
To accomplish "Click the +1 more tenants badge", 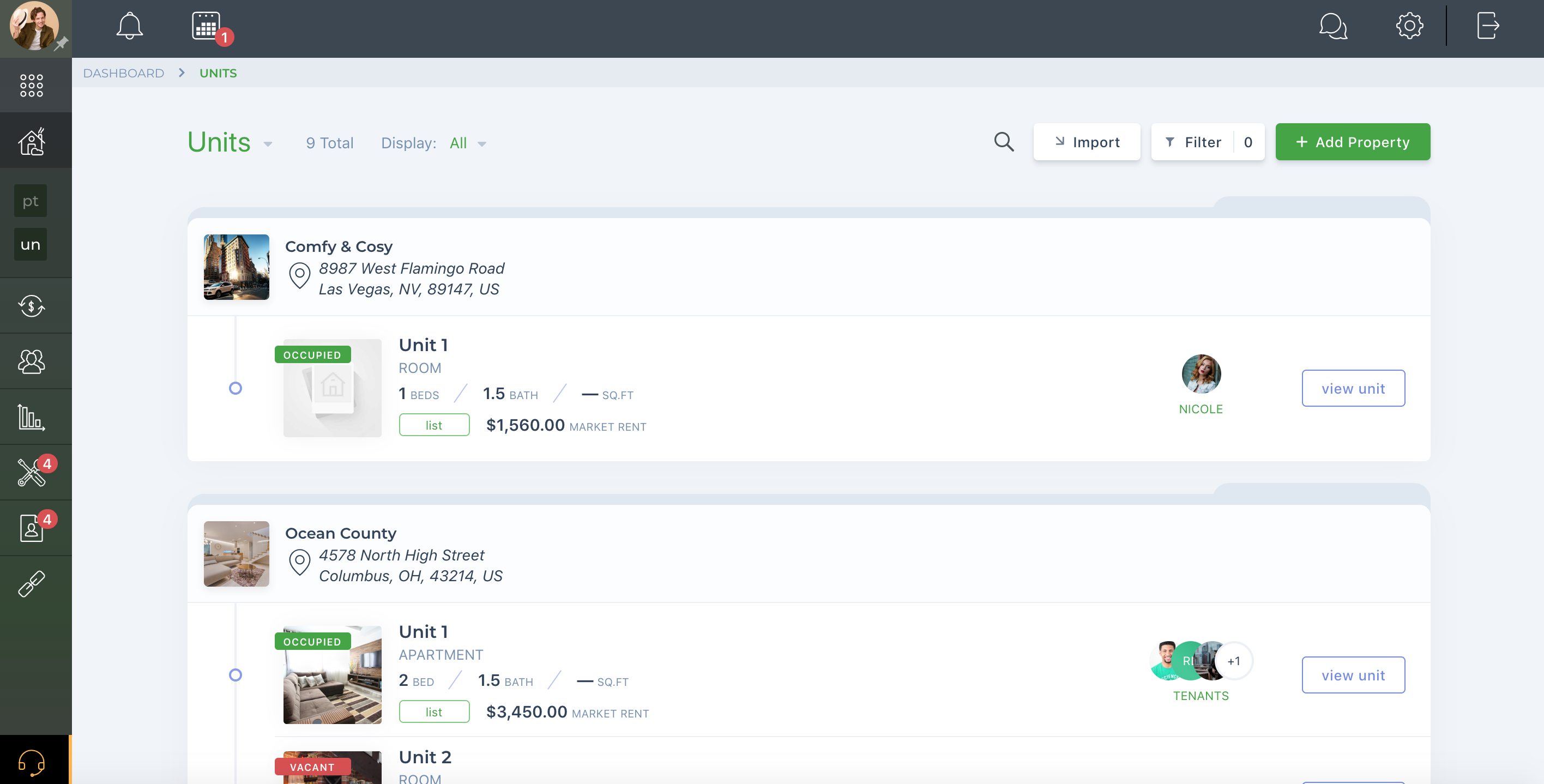I will (x=1234, y=661).
